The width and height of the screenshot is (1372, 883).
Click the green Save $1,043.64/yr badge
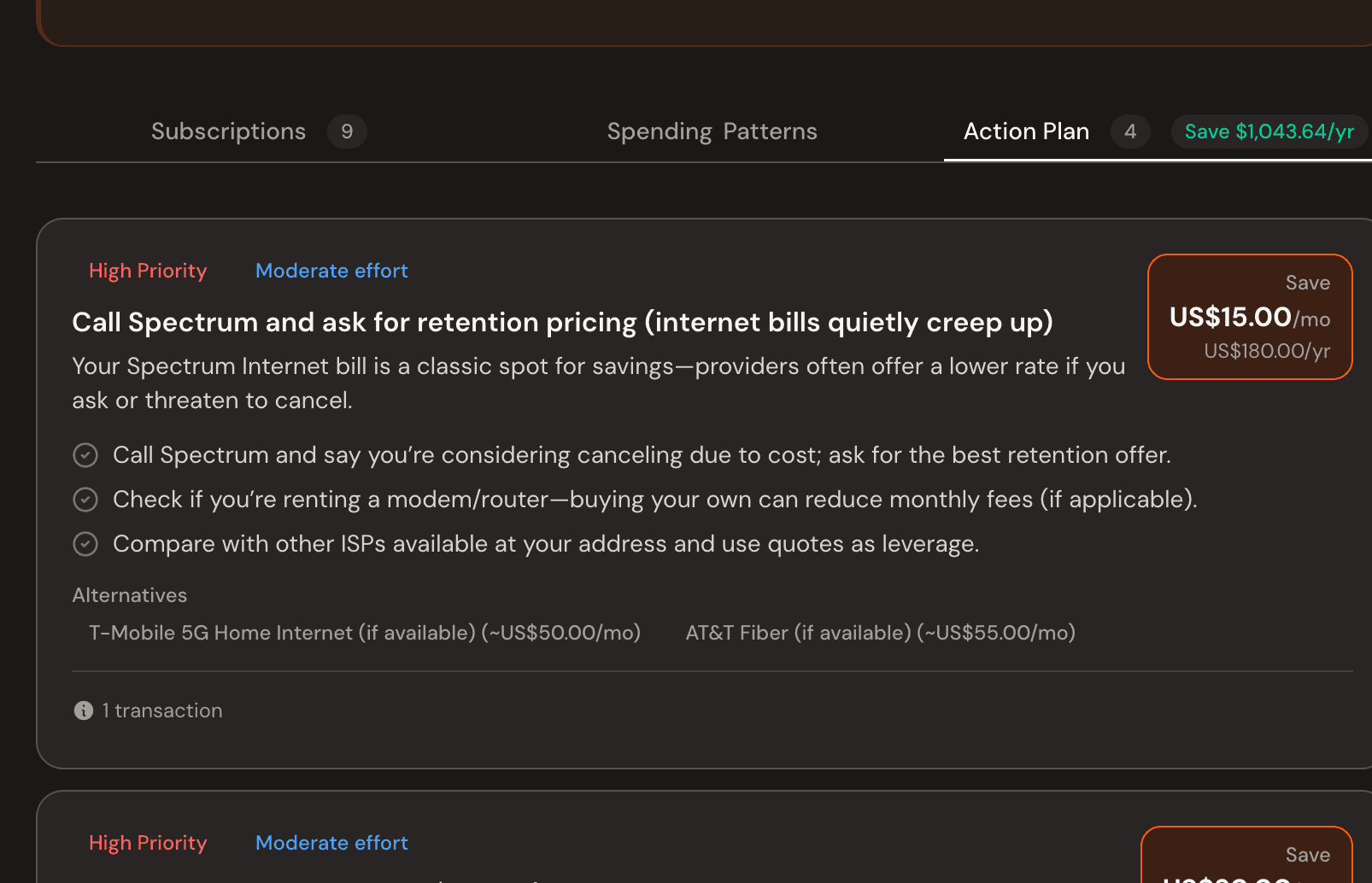[1269, 132]
